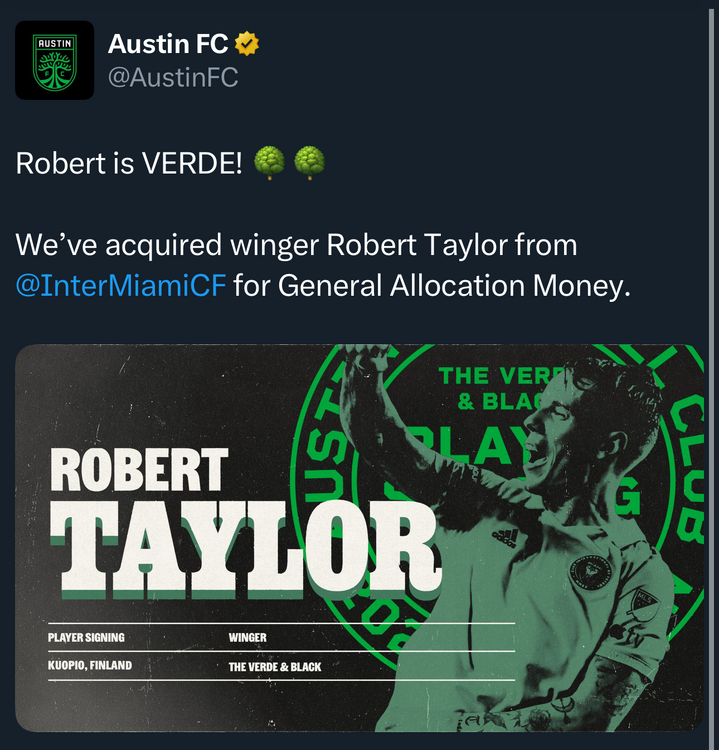
Task: Open the Austin FC profile avatar
Action: [x=55, y=60]
